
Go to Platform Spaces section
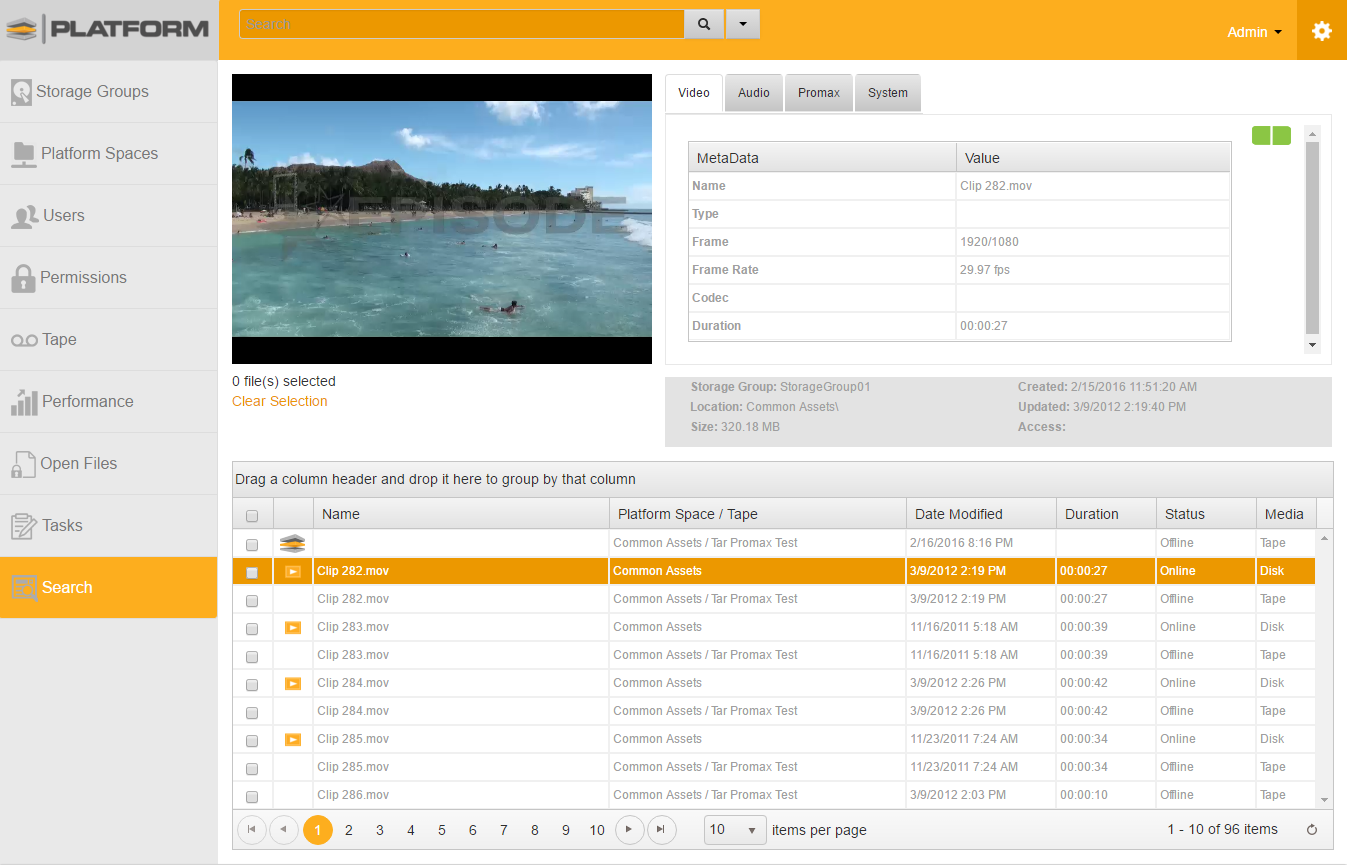(x=108, y=154)
